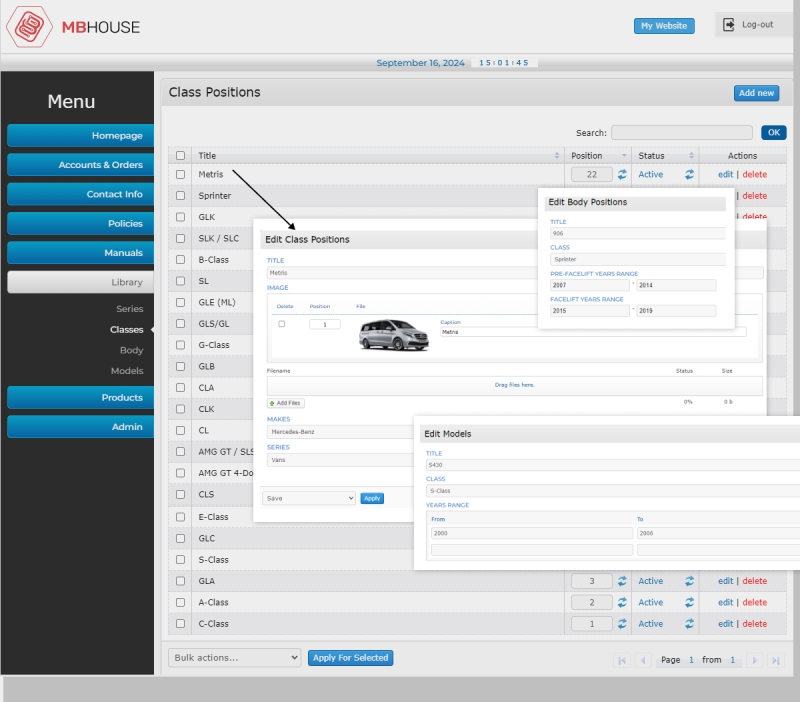Check the Metris row checkbox
The width and height of the screenshot is (800, 702).
(180, 174)
